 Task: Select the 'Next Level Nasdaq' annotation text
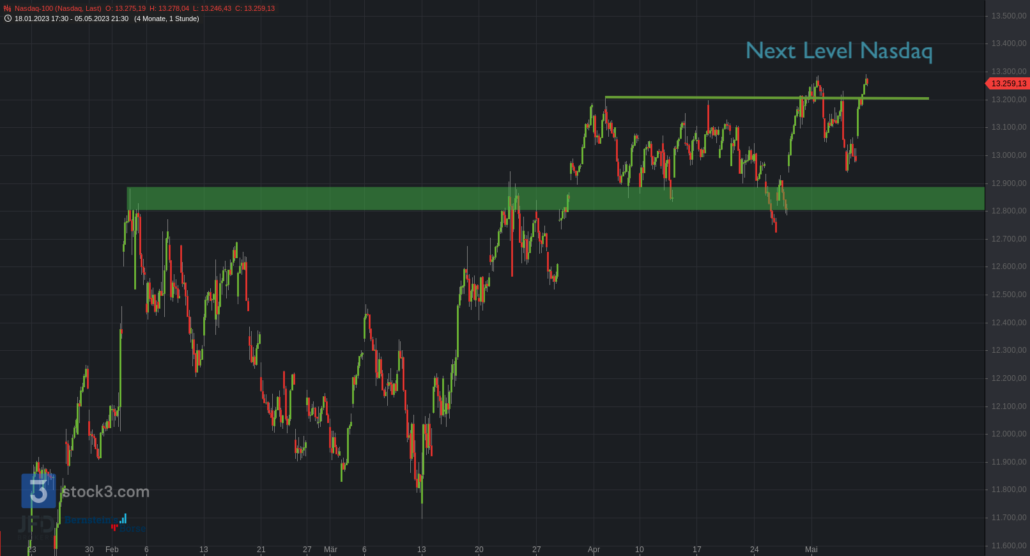pyautogui.click(x=839, y=51)
